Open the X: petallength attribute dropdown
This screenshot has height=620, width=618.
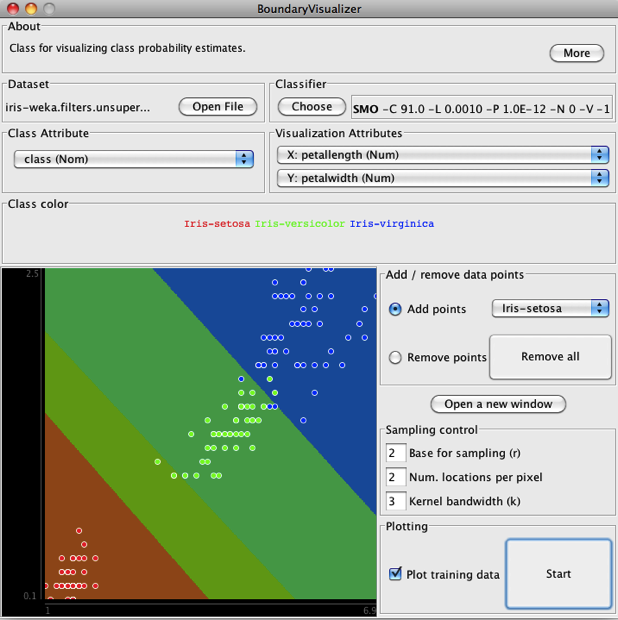point(442,155)
